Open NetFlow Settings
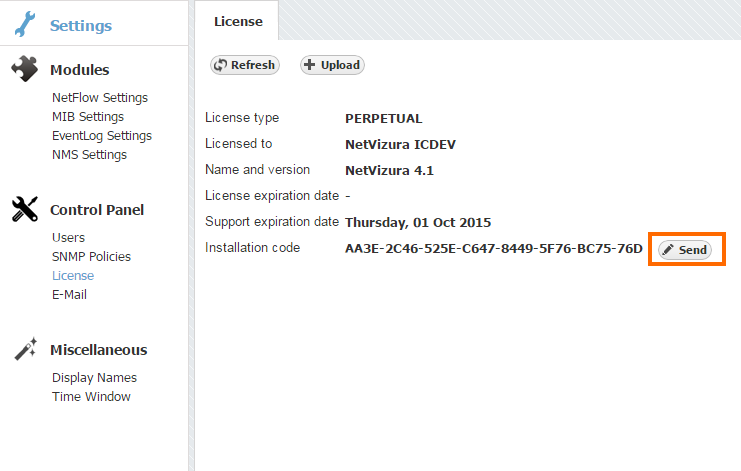 pos(100,98)
